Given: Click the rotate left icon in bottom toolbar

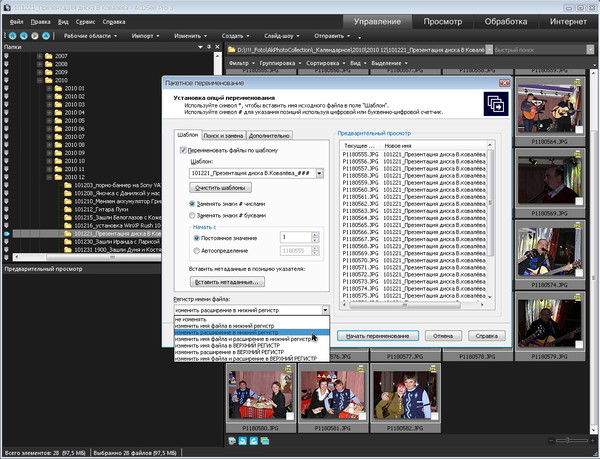Looking at the screenshot, I should (243, 441).
